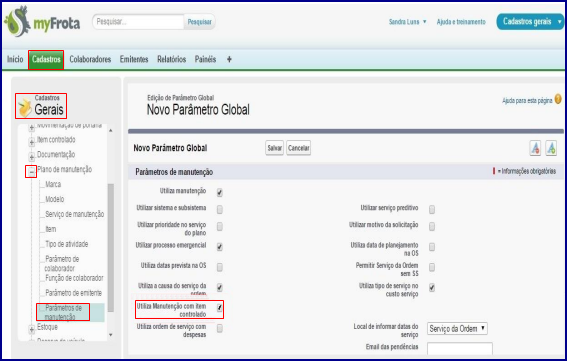The image size is (567, 361).
Task: Select Parâmetros de manutenção tree item
Action: point(63,312)
